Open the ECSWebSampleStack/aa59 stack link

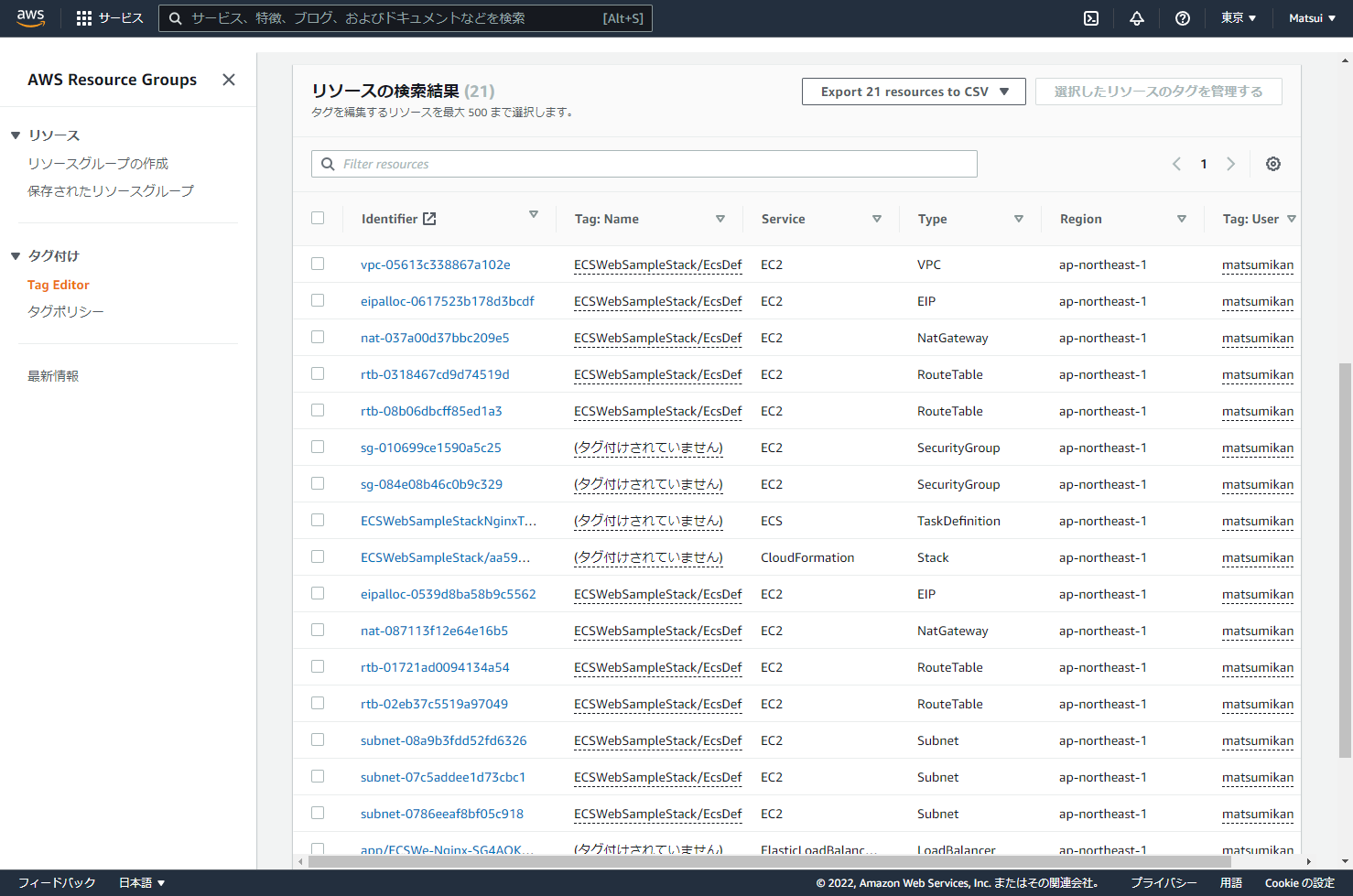[445, 557]
